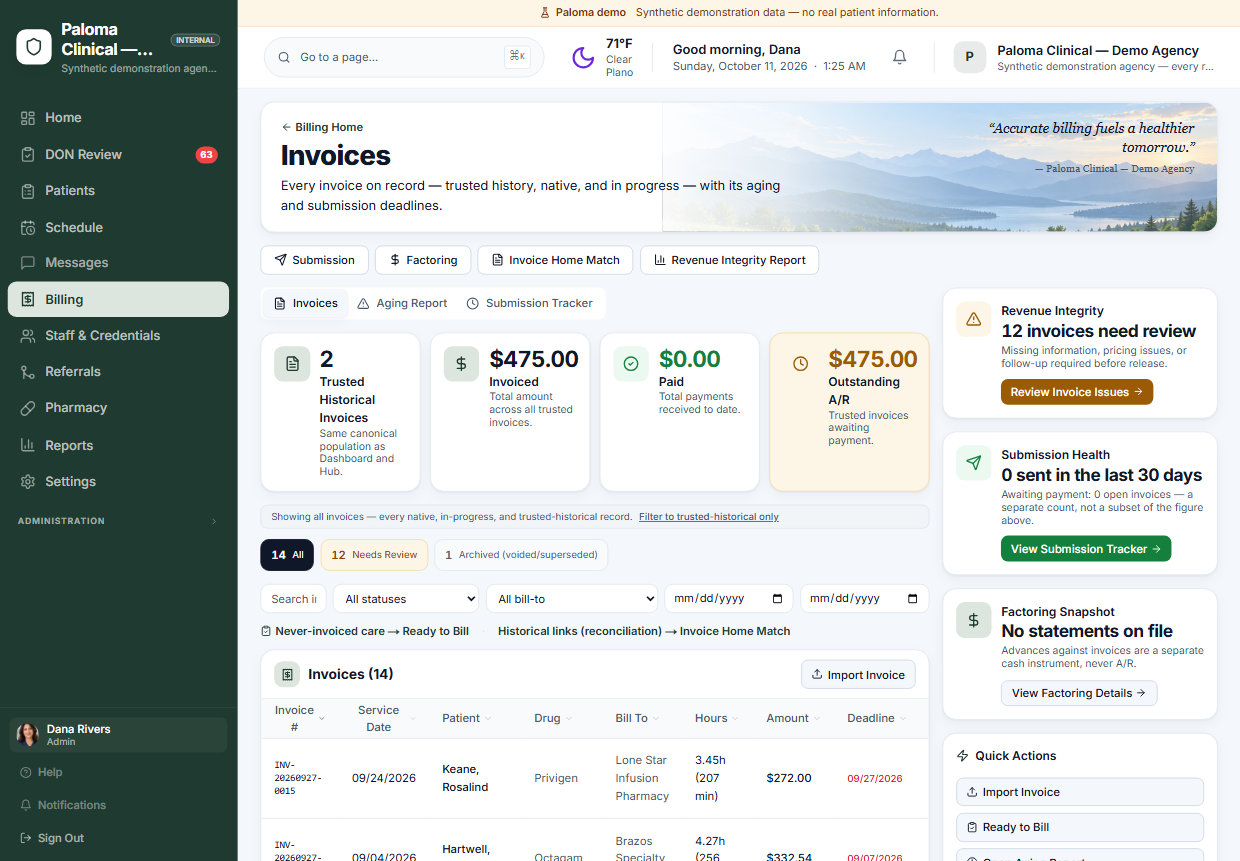The width and height of the screenshot is (1240, 861).
Task: Sort by the Deadline column header
Action: [877, 718]
